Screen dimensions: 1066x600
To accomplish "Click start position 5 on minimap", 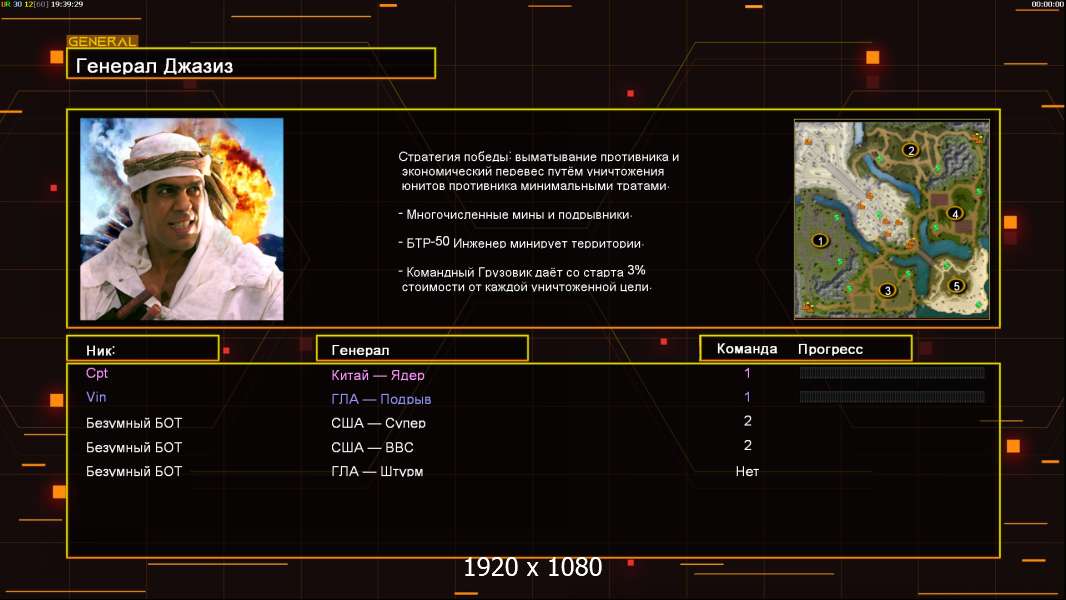I will point(957,285).
